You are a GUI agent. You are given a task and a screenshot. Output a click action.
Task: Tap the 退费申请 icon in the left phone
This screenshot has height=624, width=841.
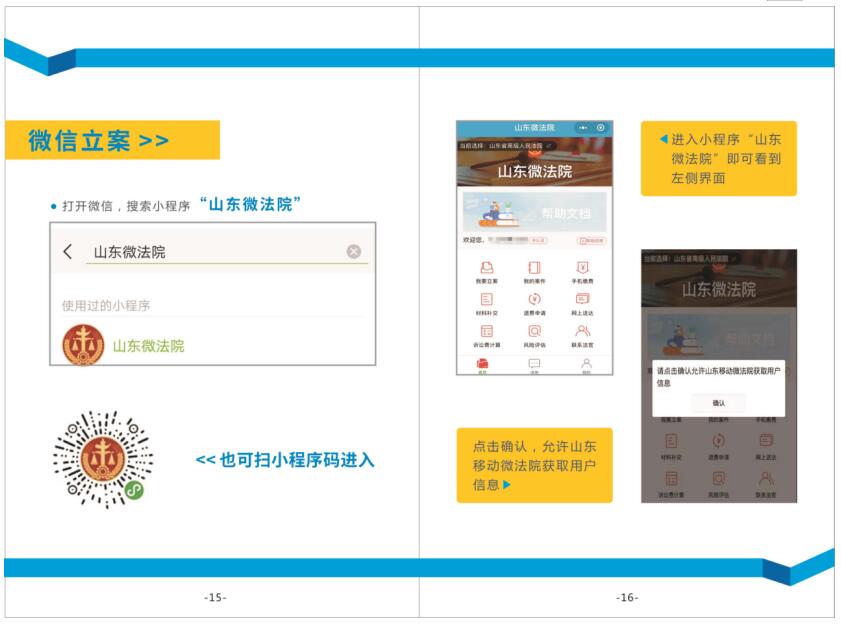[x=534, y=300]
